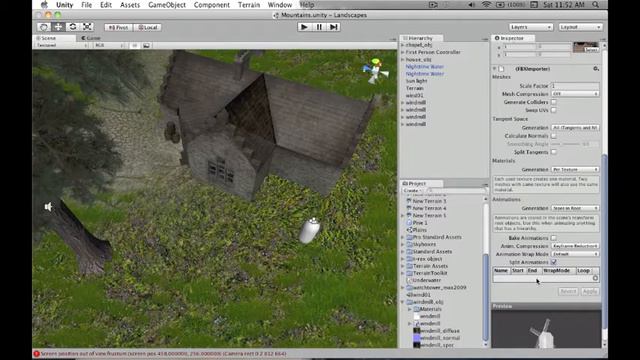640x360 pixels.
Task: Click the add-row circle icon in animation table
Action: (x=595, y=278)
